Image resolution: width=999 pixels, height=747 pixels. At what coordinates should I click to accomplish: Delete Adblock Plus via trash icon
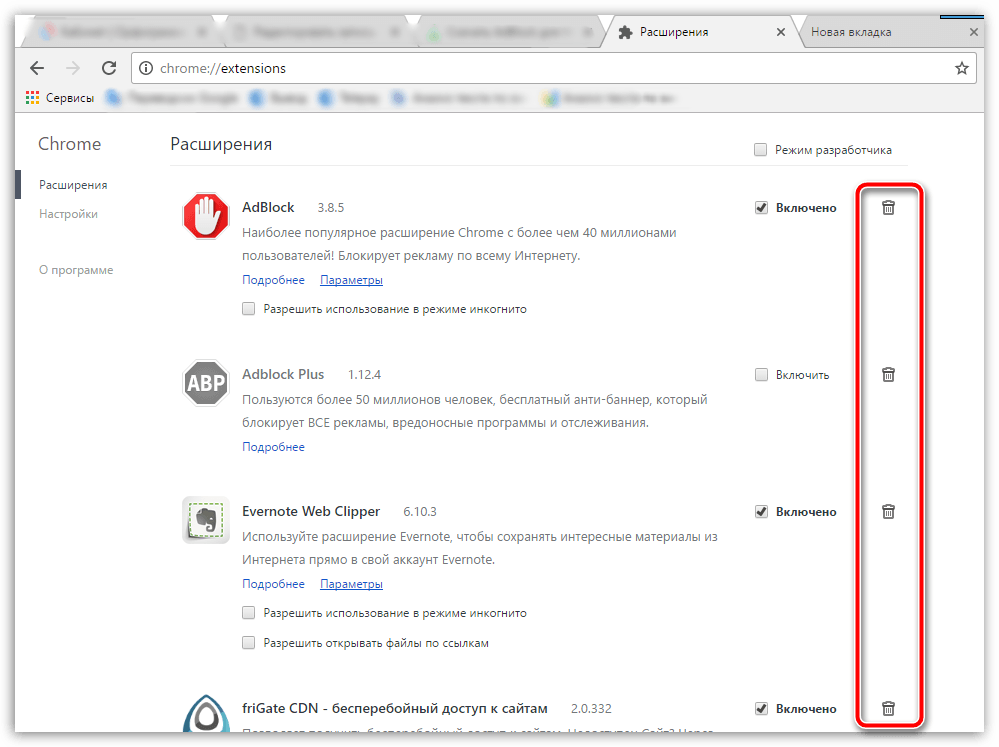pyautogui.click(x=888, y=375)
